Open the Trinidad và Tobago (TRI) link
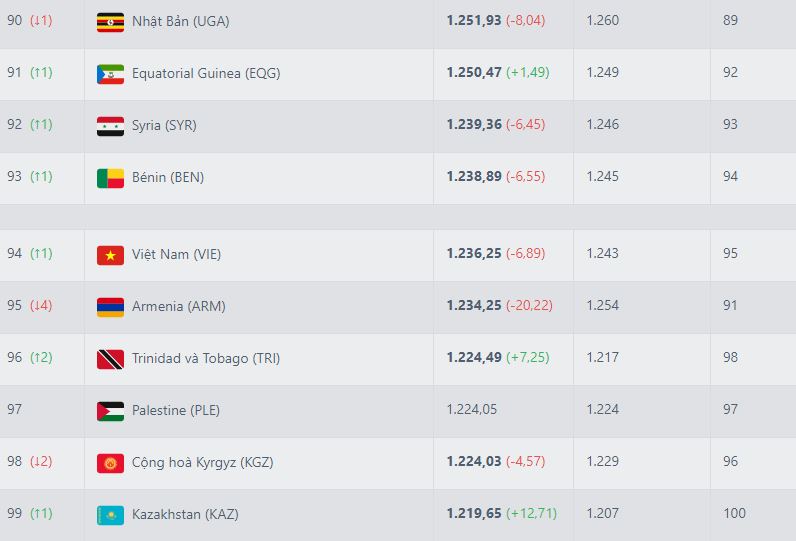 [x=206, y=358]
